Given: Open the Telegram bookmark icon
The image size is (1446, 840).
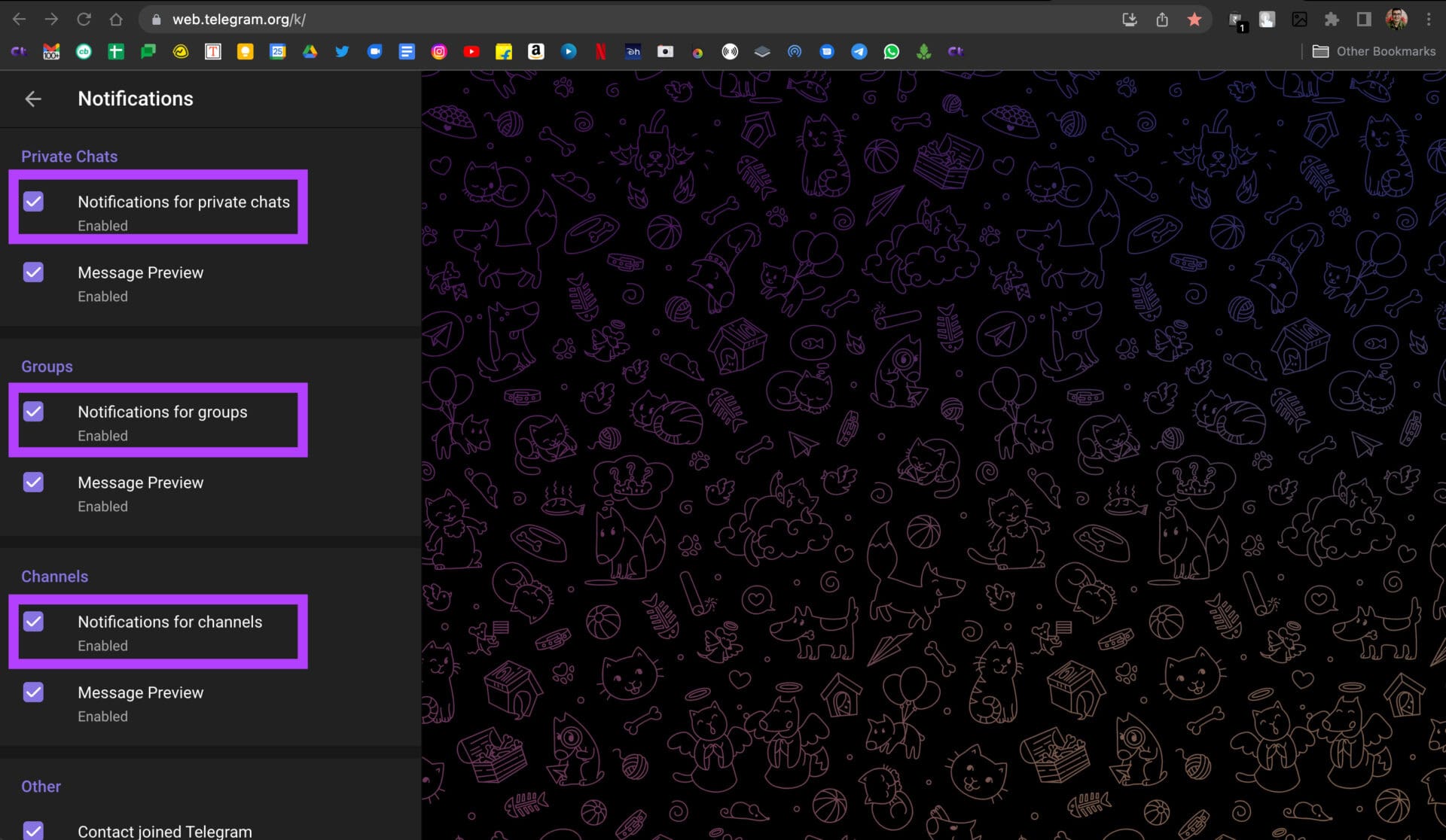Looking at the screenshot, I should [x=859, y=52].
